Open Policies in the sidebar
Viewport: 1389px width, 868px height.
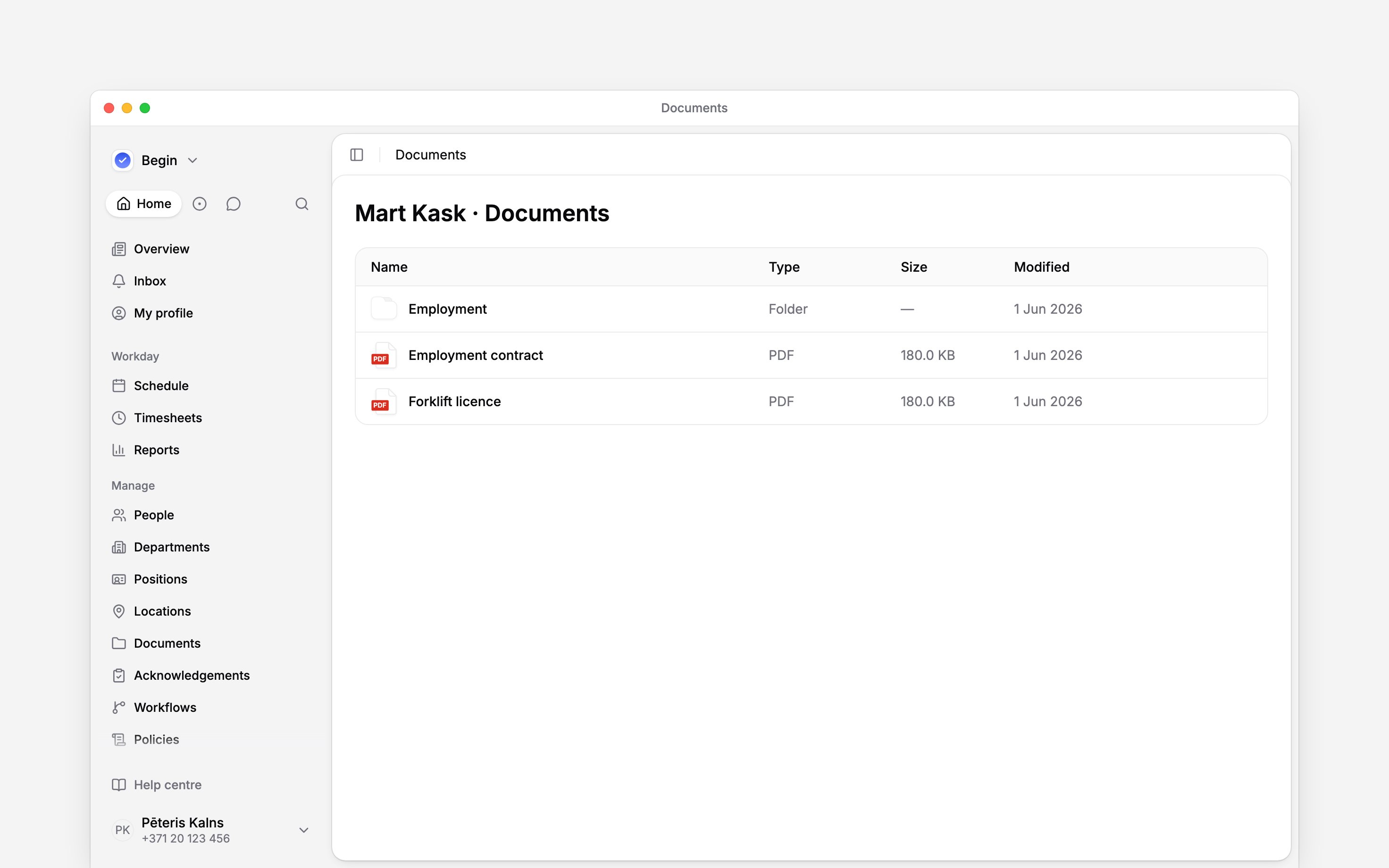click(156, 740)
